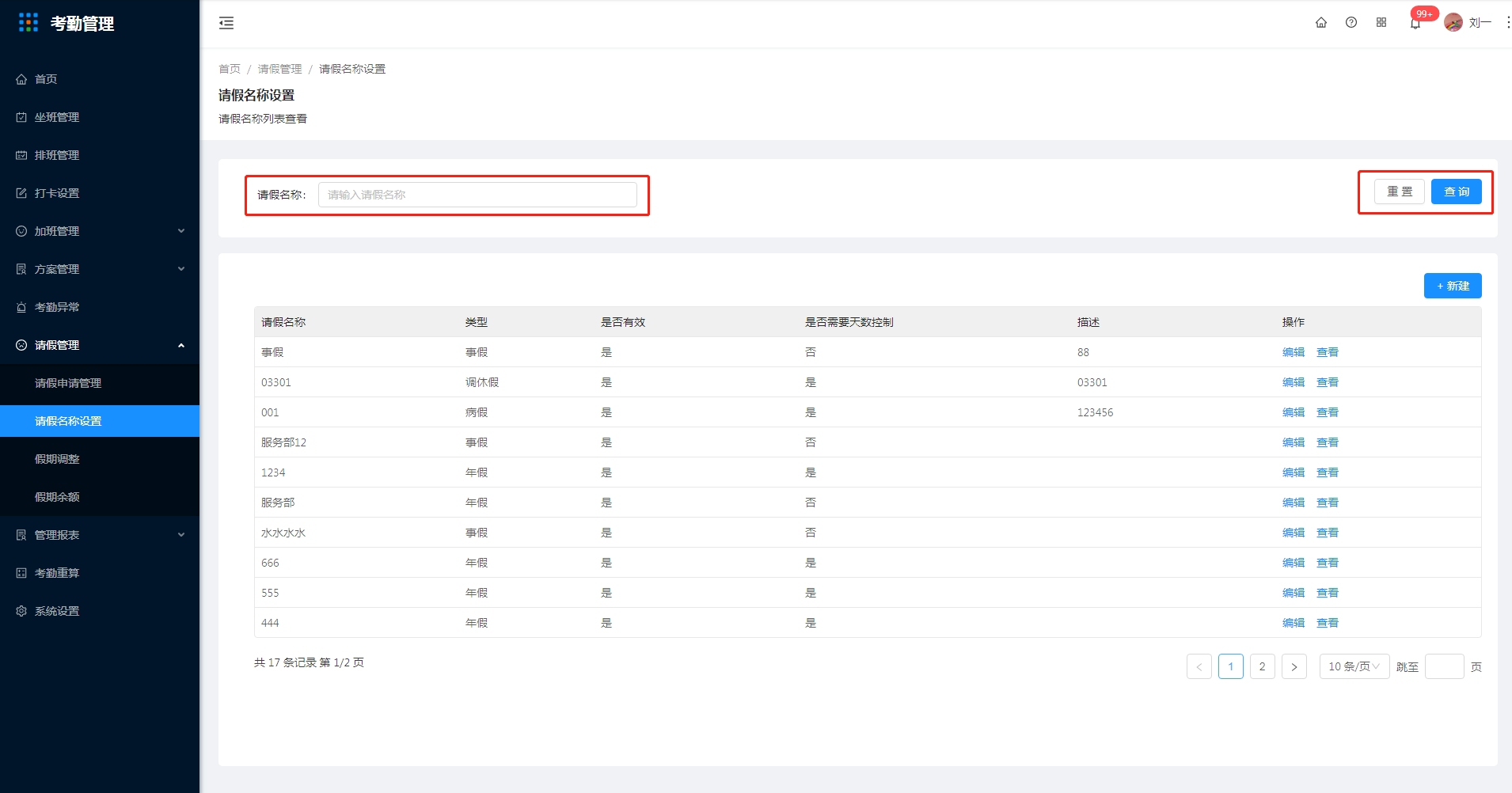Open 考勤重算 in the sidebar menu
1512x793 pixels.
[x=100, y=573]
